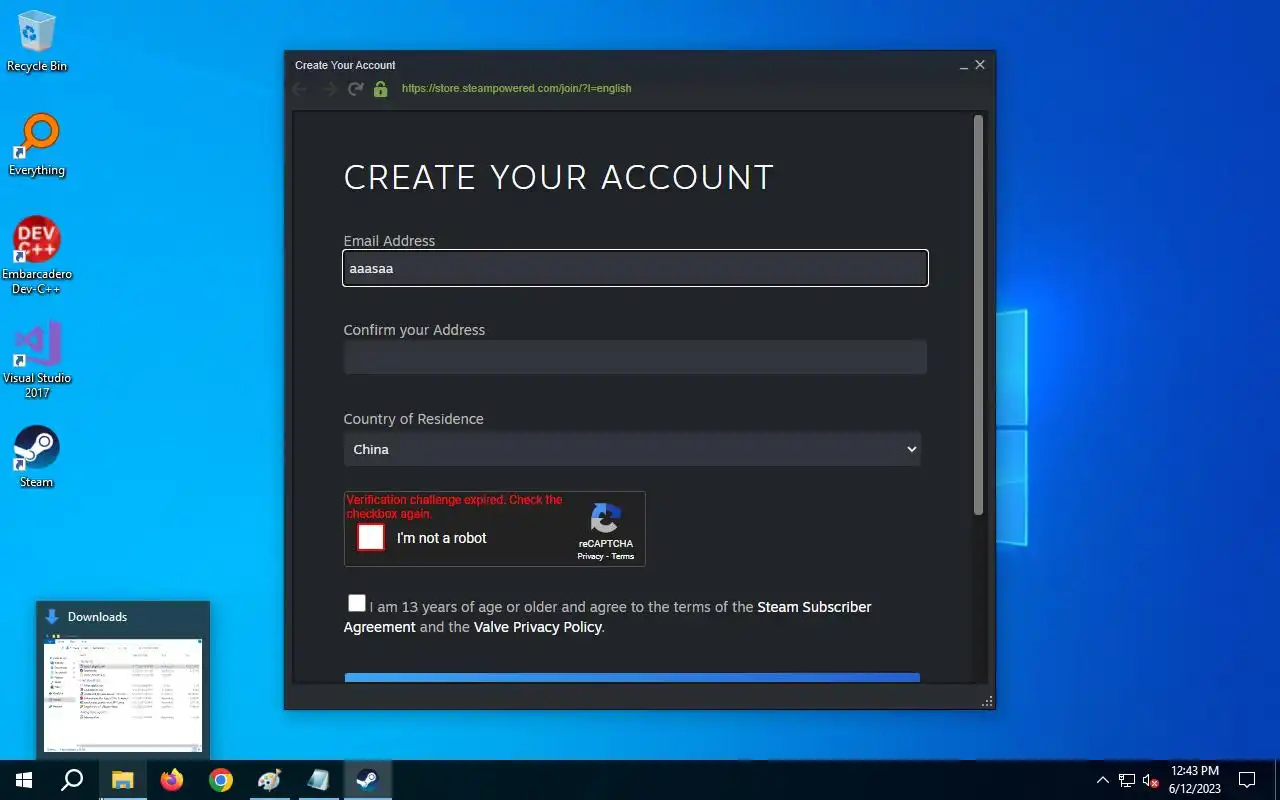The height and width of the screenshot is (800, 1280).
Task: Open the Steam desktop shortcut
Action: click(37, 457)
